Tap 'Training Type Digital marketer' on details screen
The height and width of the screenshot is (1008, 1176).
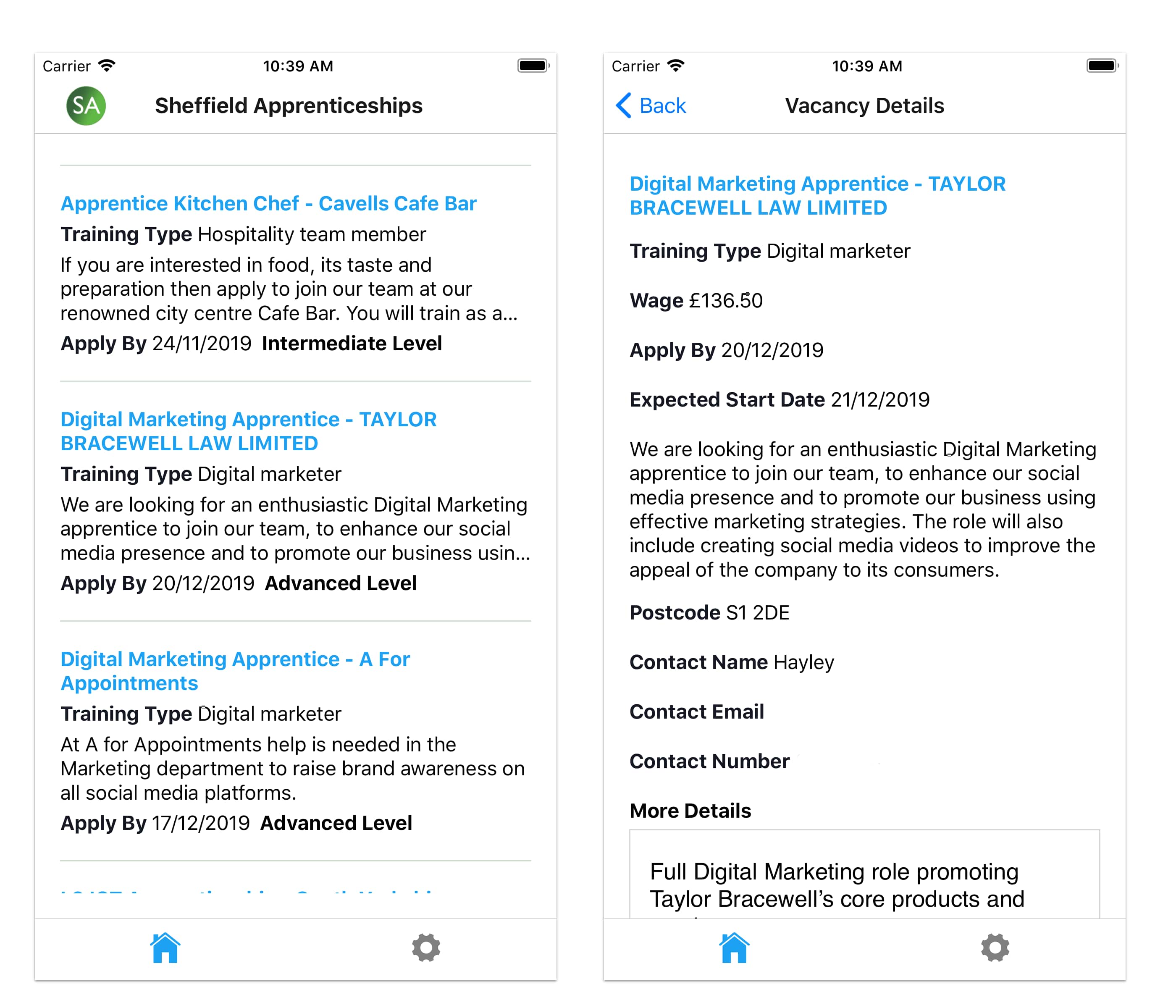point(769,251)
